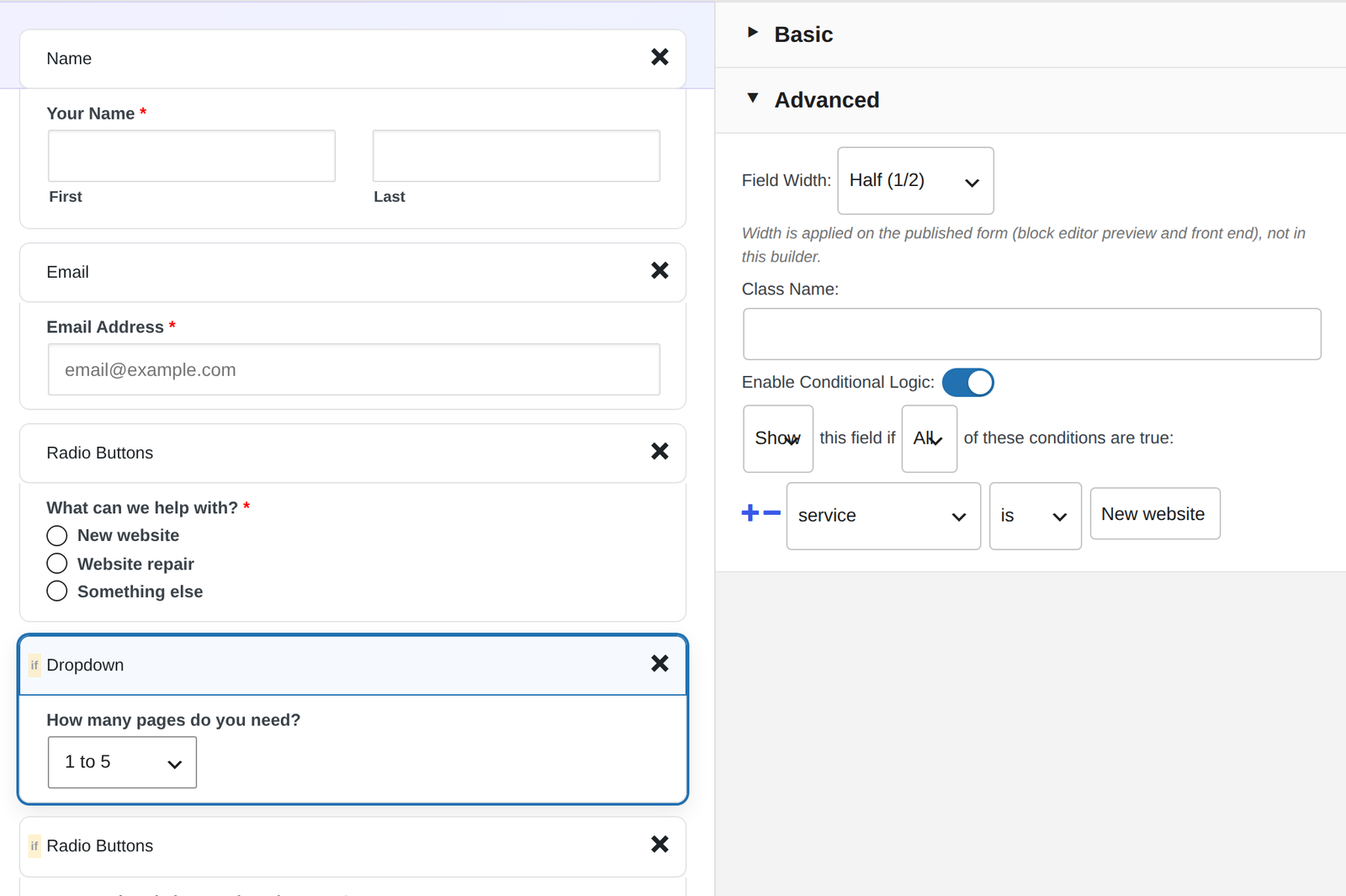Click the 'How many pages do you need?' label
The image size is (1346, 896).
coord(173,720)
